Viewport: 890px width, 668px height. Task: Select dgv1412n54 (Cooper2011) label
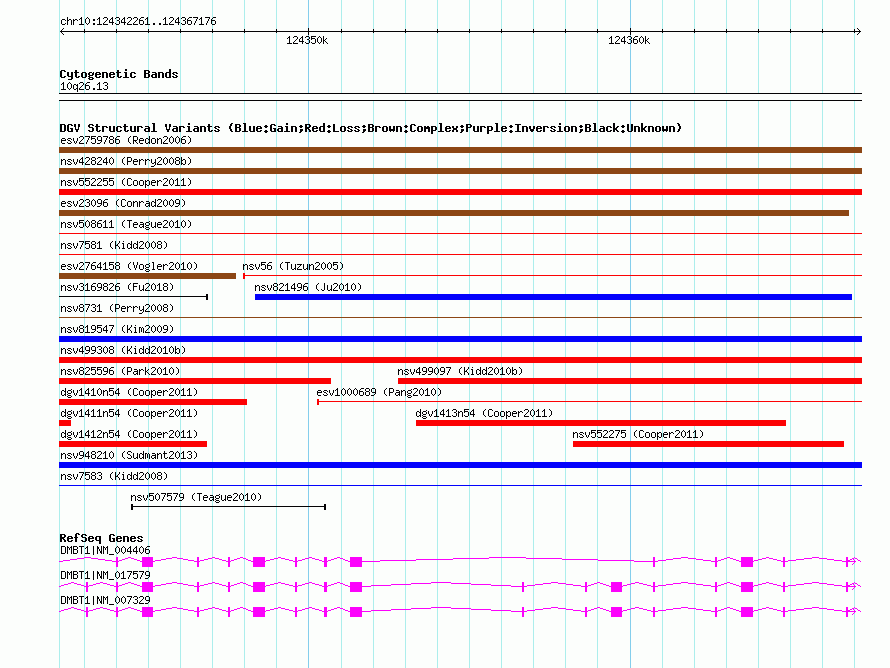tap(129, 434)
